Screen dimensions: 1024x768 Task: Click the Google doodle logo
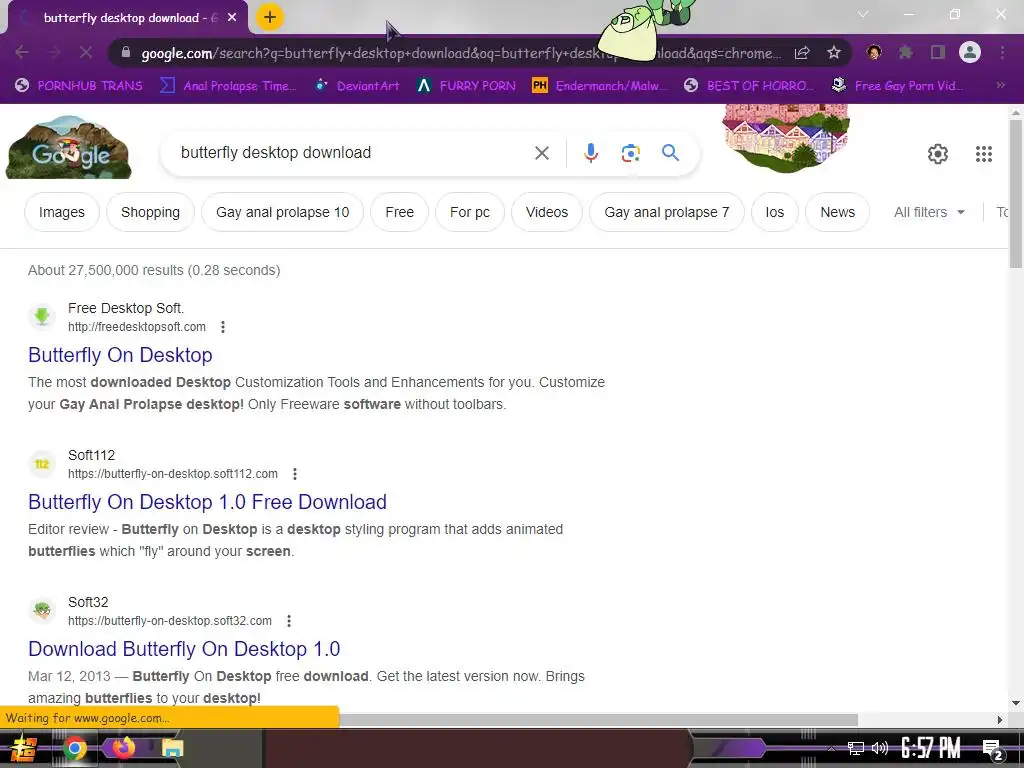[x=69, y=148]
